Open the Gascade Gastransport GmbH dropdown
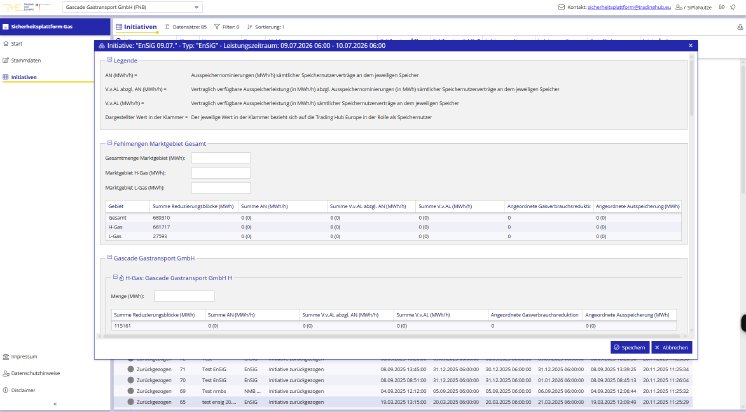The height and width of the screenshot is (412, 746). point(132,7)
